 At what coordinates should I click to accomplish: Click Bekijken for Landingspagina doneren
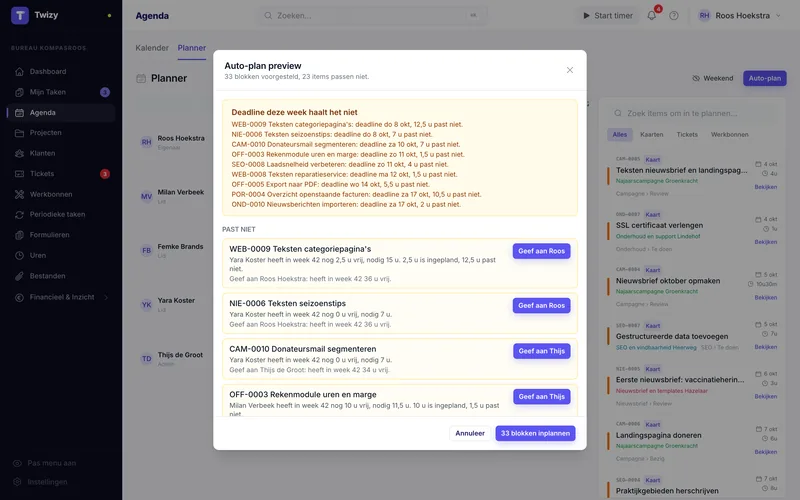[x=765, y=452]
